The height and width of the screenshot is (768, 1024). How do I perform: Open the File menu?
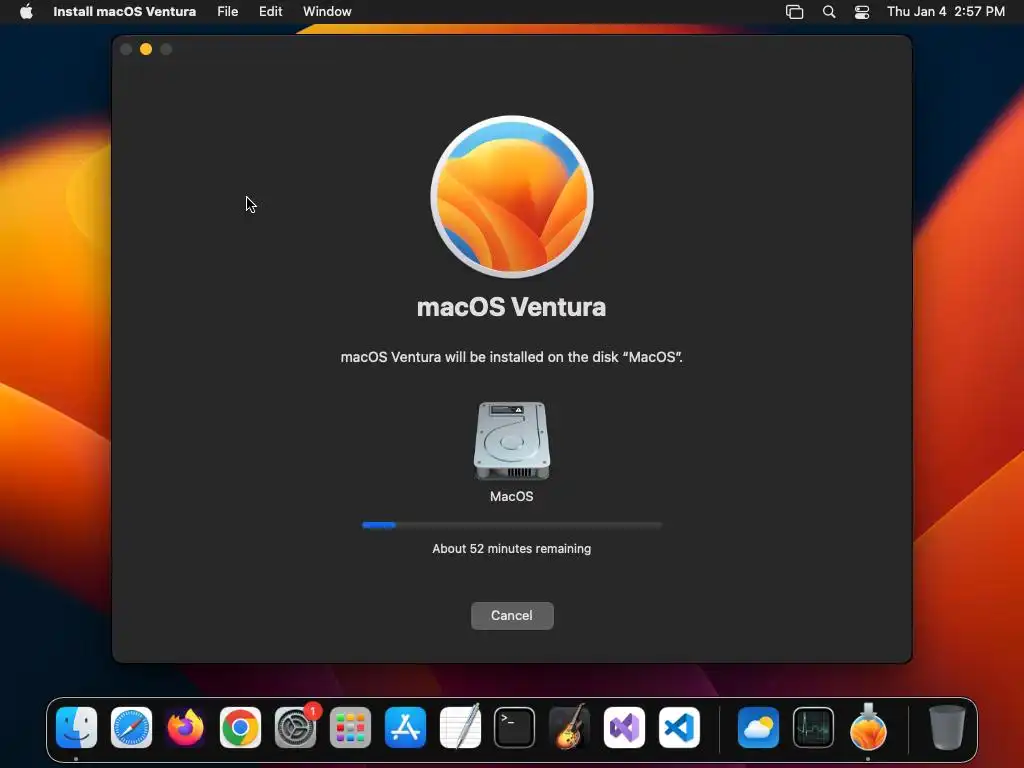[x=227, y=12]
